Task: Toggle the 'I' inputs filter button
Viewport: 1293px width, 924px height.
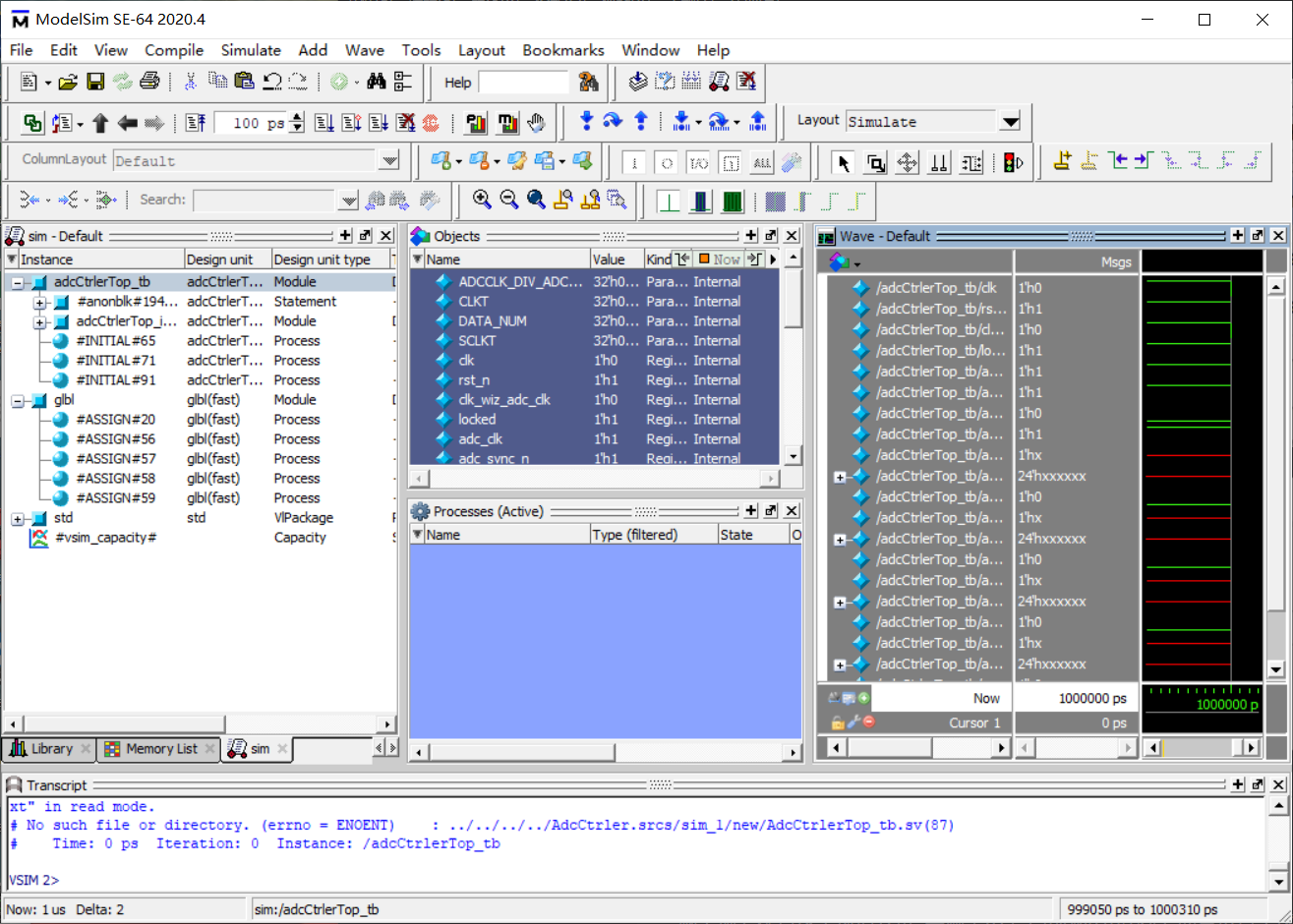Action: pyautogui.click(x=634, y=162)
